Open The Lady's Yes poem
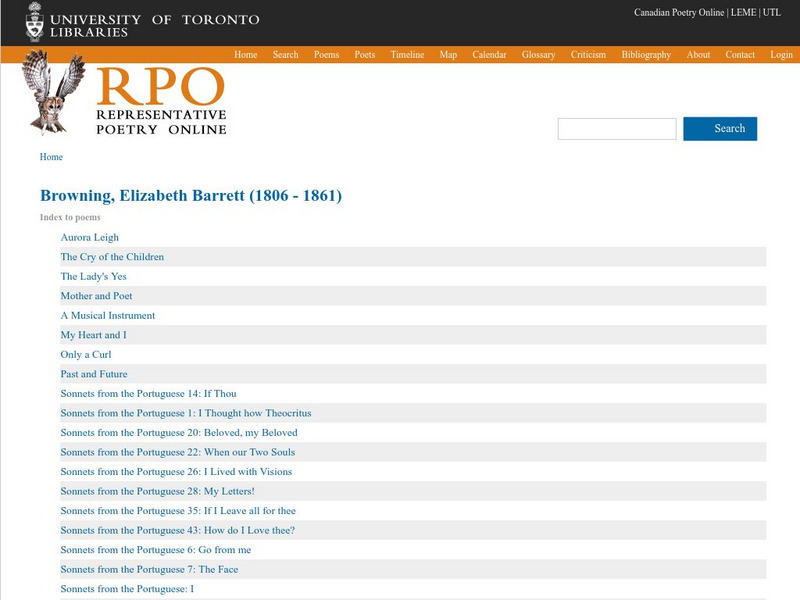This screenshot has height=600, width=800. (93, 276)
